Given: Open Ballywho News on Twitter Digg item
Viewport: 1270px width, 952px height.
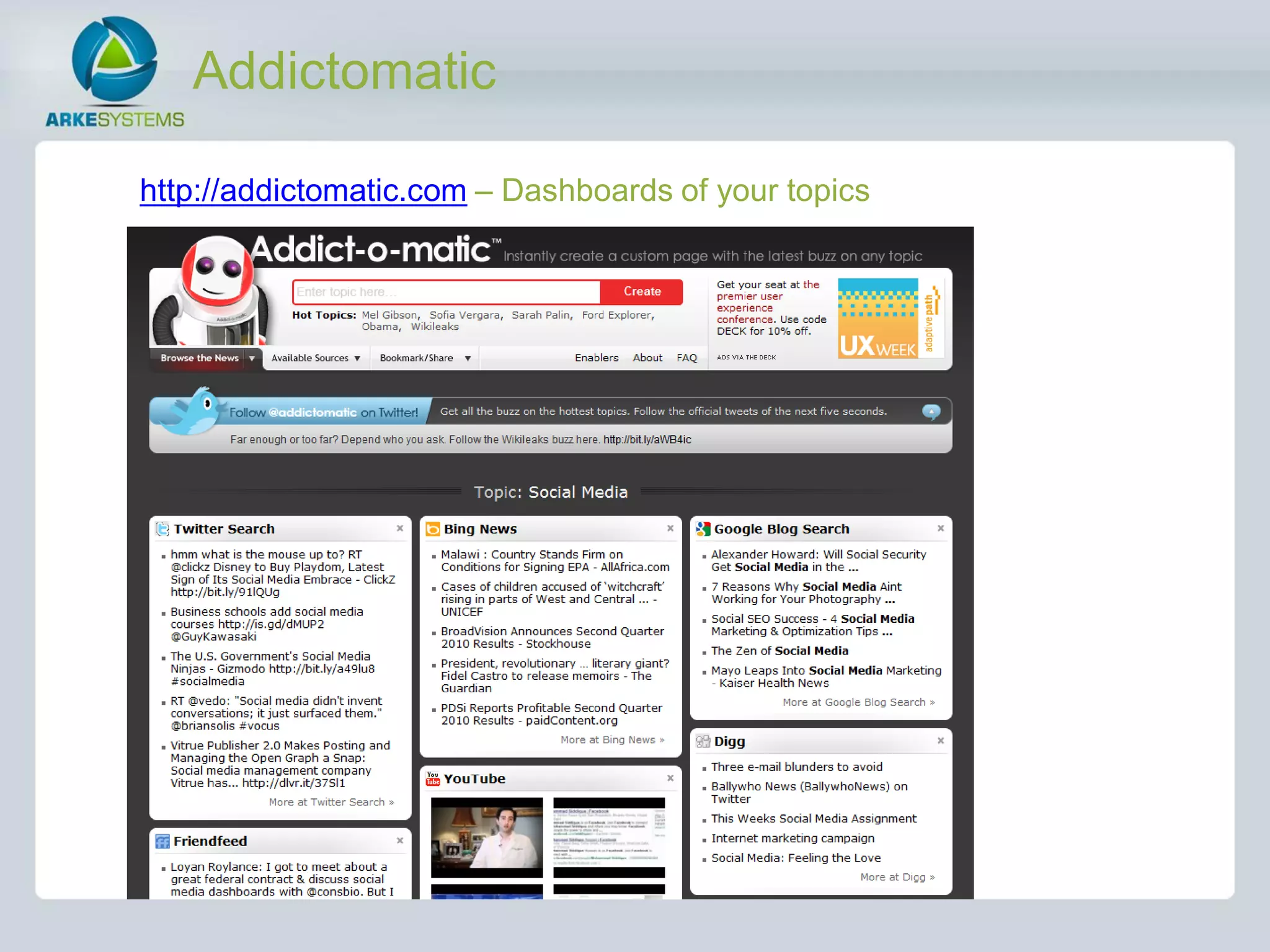Looking at the screenshot, I should [x=809, y=793].
